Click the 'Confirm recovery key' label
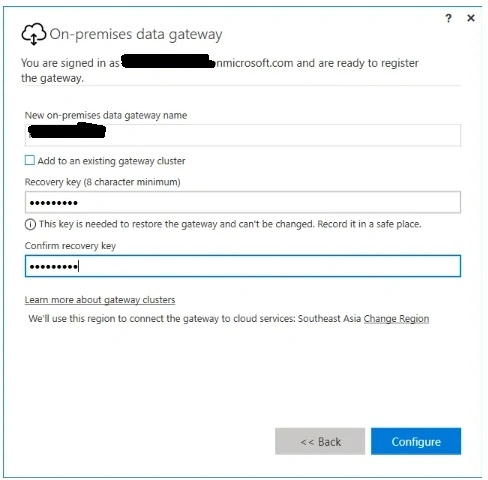Screen dimensions: 488x480 pyautogui.click(x=70, y=246)
